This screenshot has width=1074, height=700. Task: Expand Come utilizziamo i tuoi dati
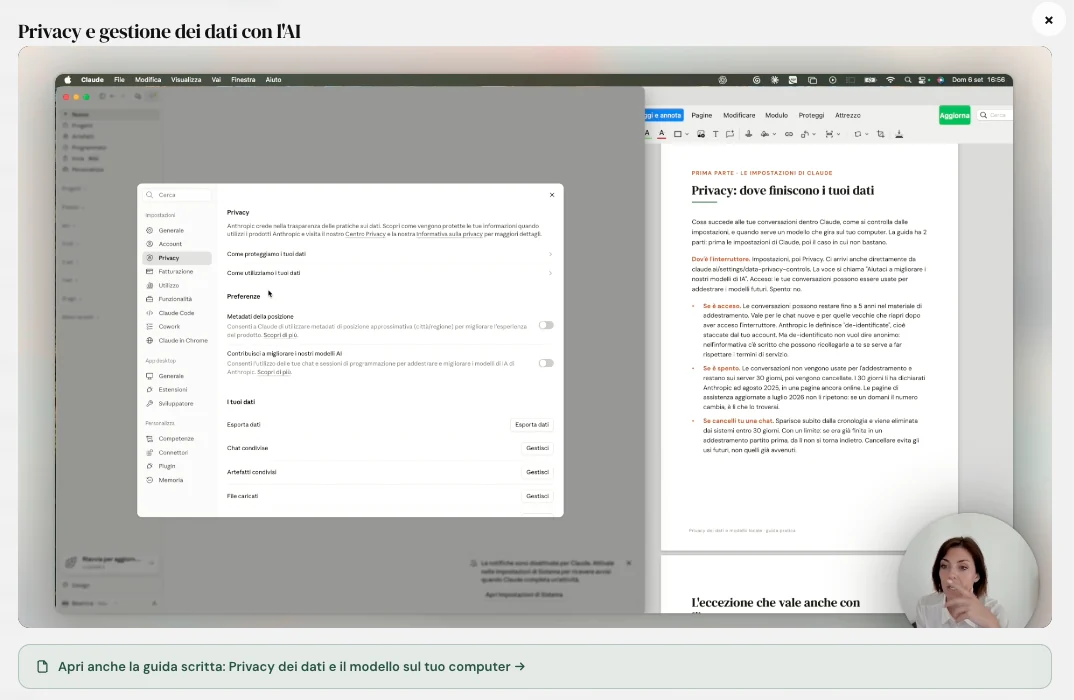click(390, 273)
